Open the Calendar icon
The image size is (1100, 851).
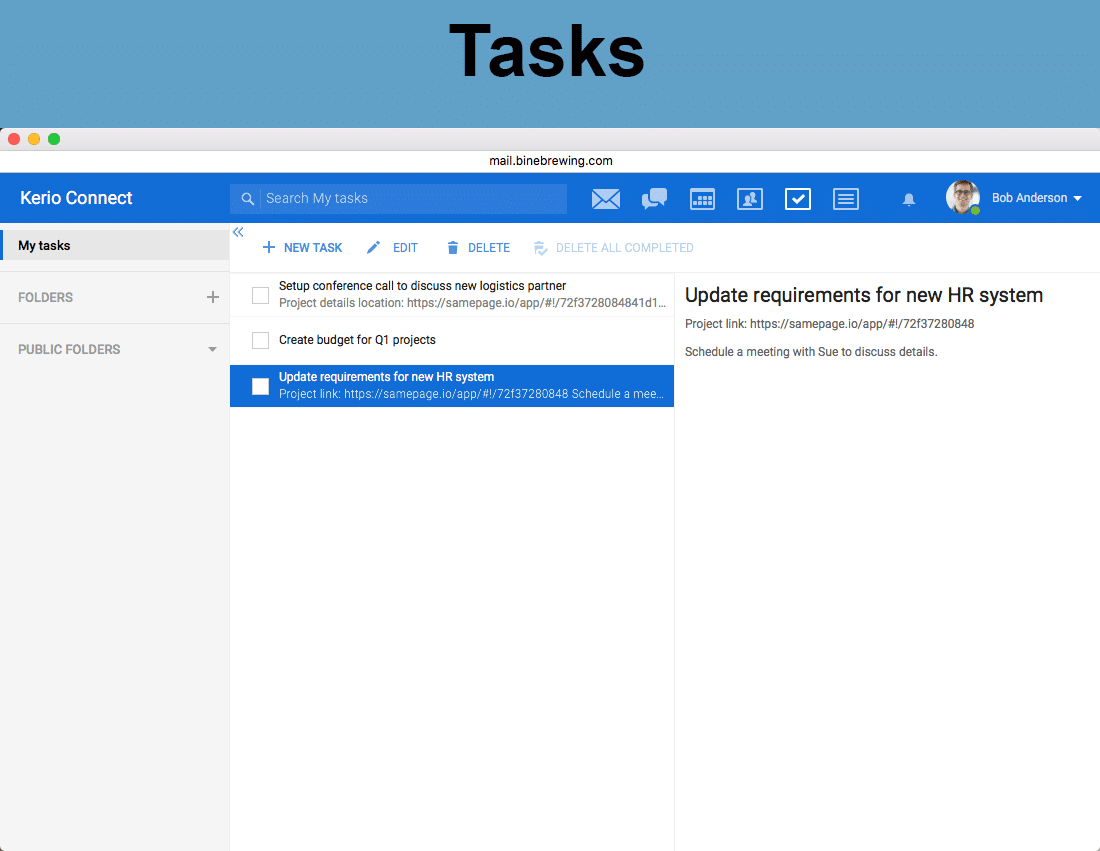click(702, 199)
